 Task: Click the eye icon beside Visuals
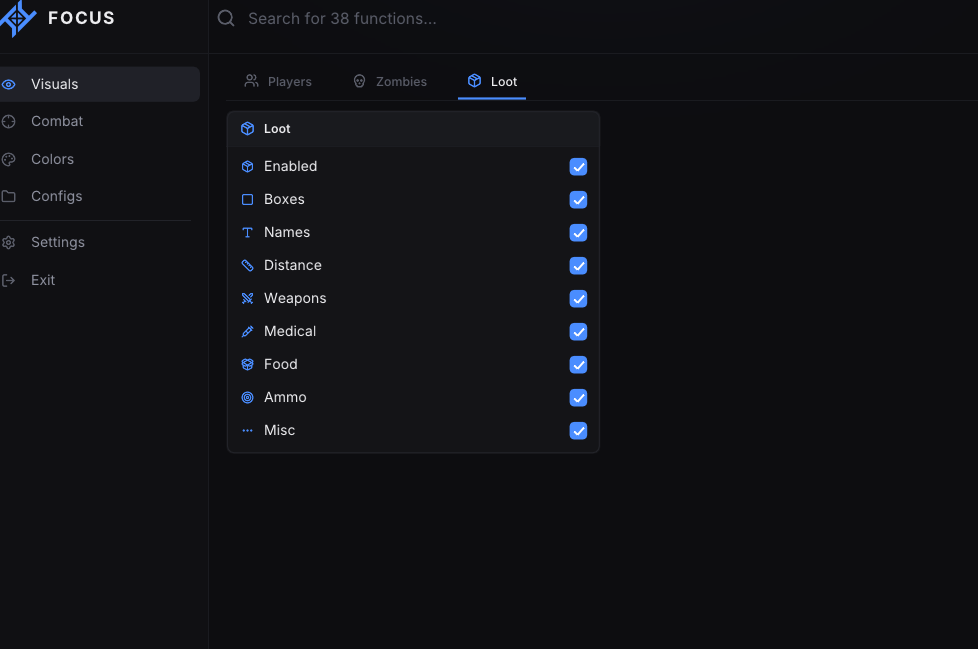pyautogui.click(x=9, y=84)
